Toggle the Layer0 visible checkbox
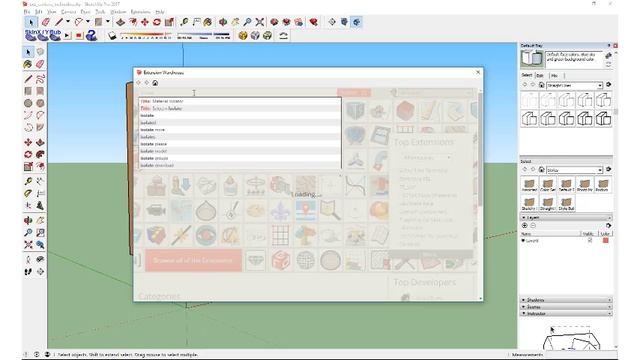This screenshot has width=640, height=360. pyautogui.click(x=589, y=240)
